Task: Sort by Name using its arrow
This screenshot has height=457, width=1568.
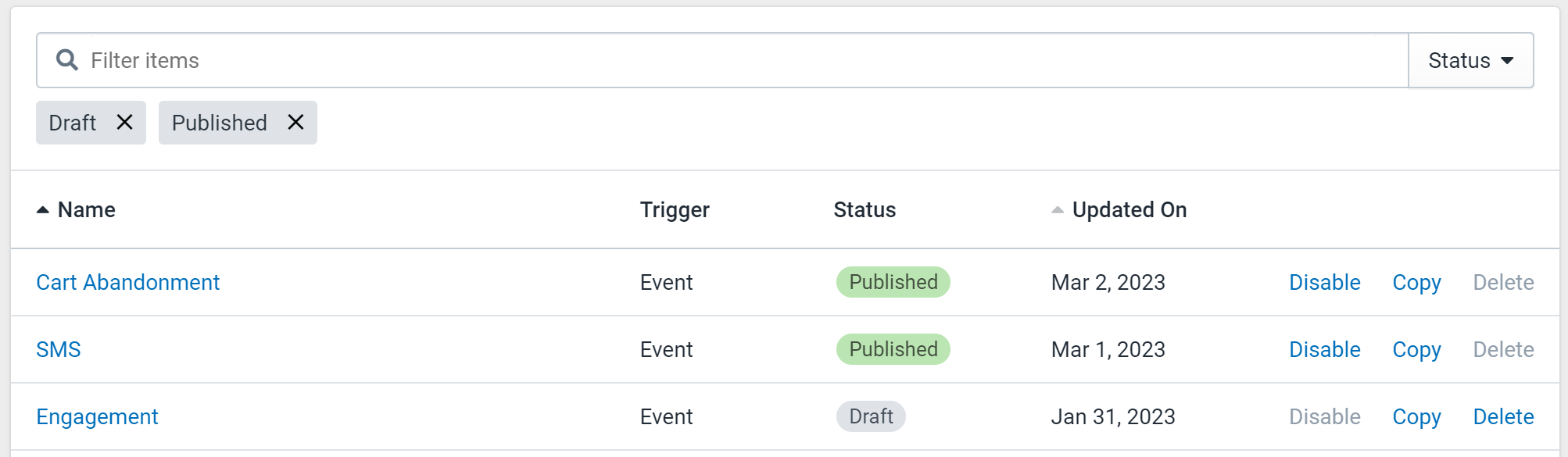Action: [43, 209]
